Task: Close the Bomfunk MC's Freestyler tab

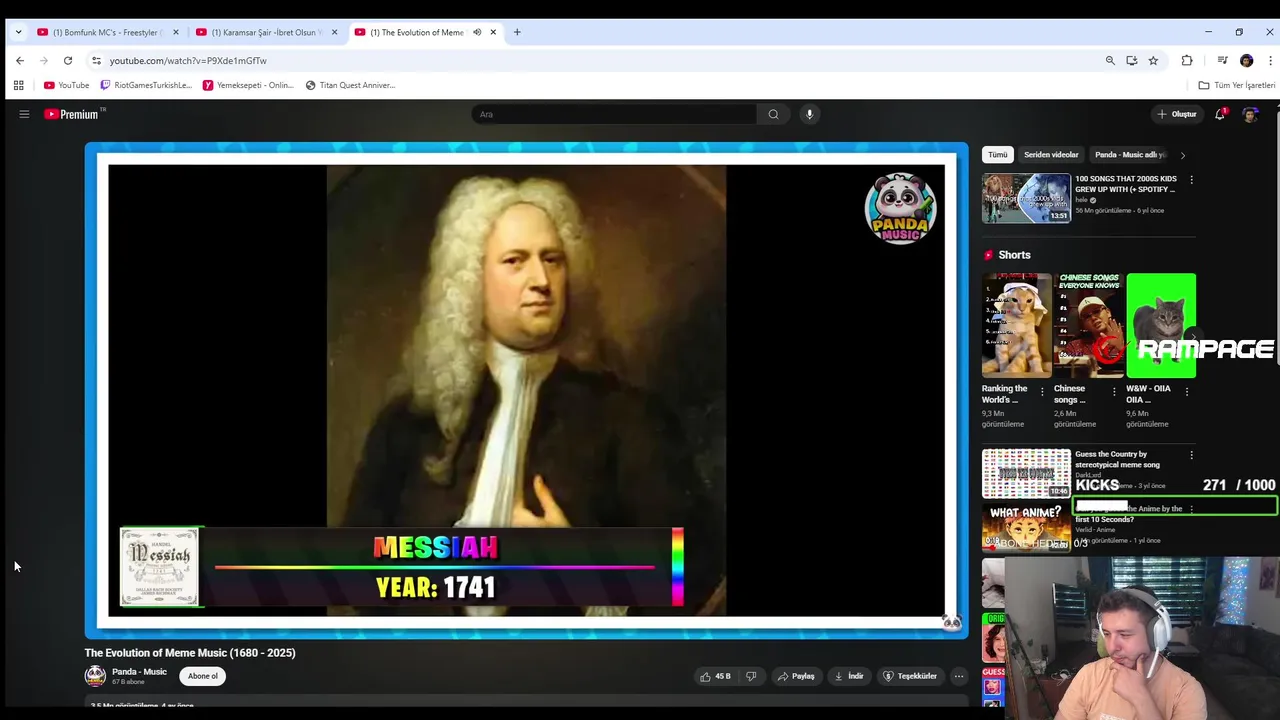Action: [x=176, y=32]
